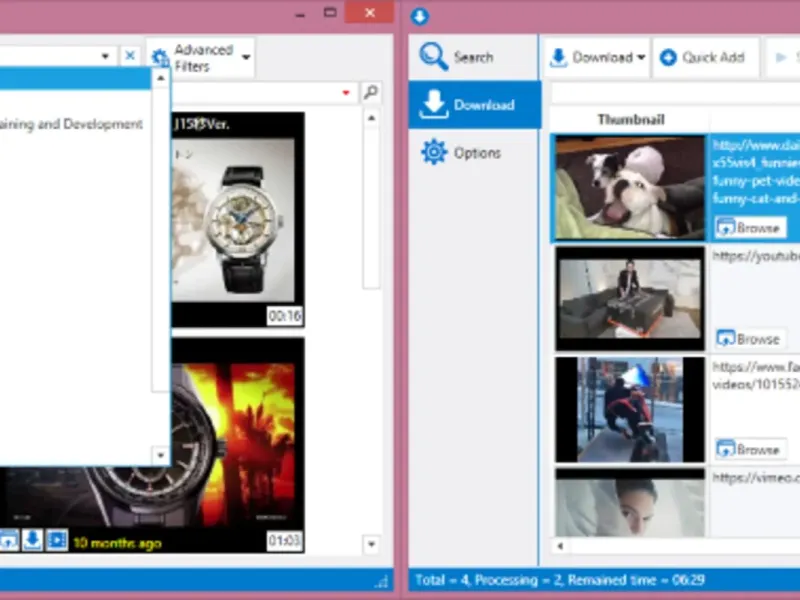
Task: Open the top combo box dropdown arrow
Action: [x=105, y=56]
